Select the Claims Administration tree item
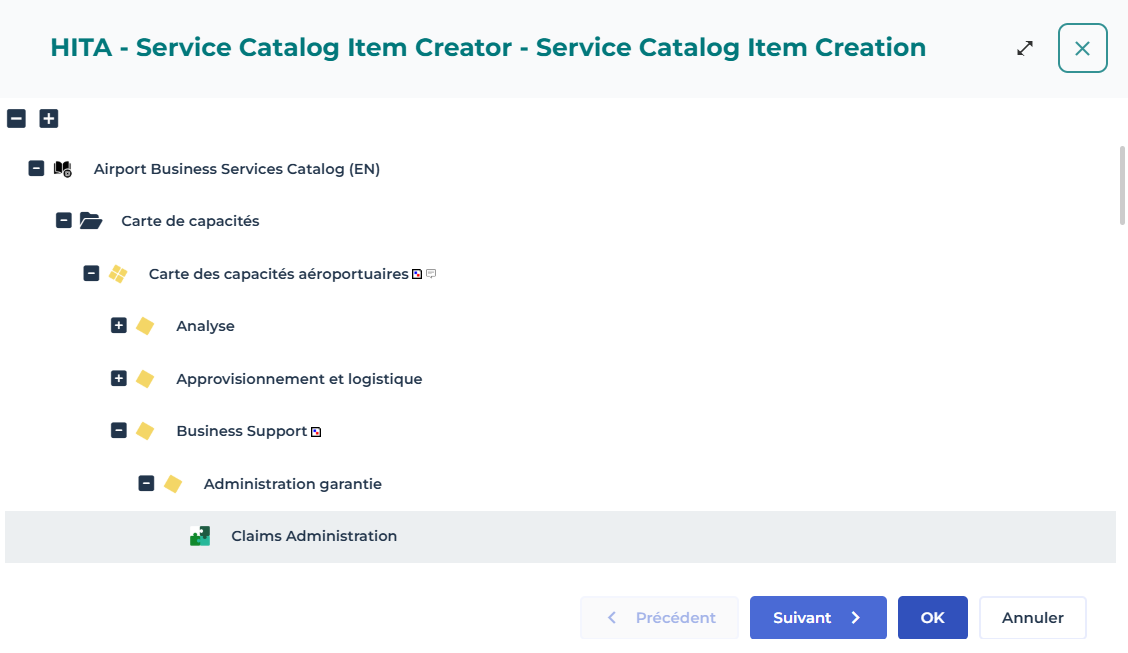1128x653 pixels. [314, 536]
